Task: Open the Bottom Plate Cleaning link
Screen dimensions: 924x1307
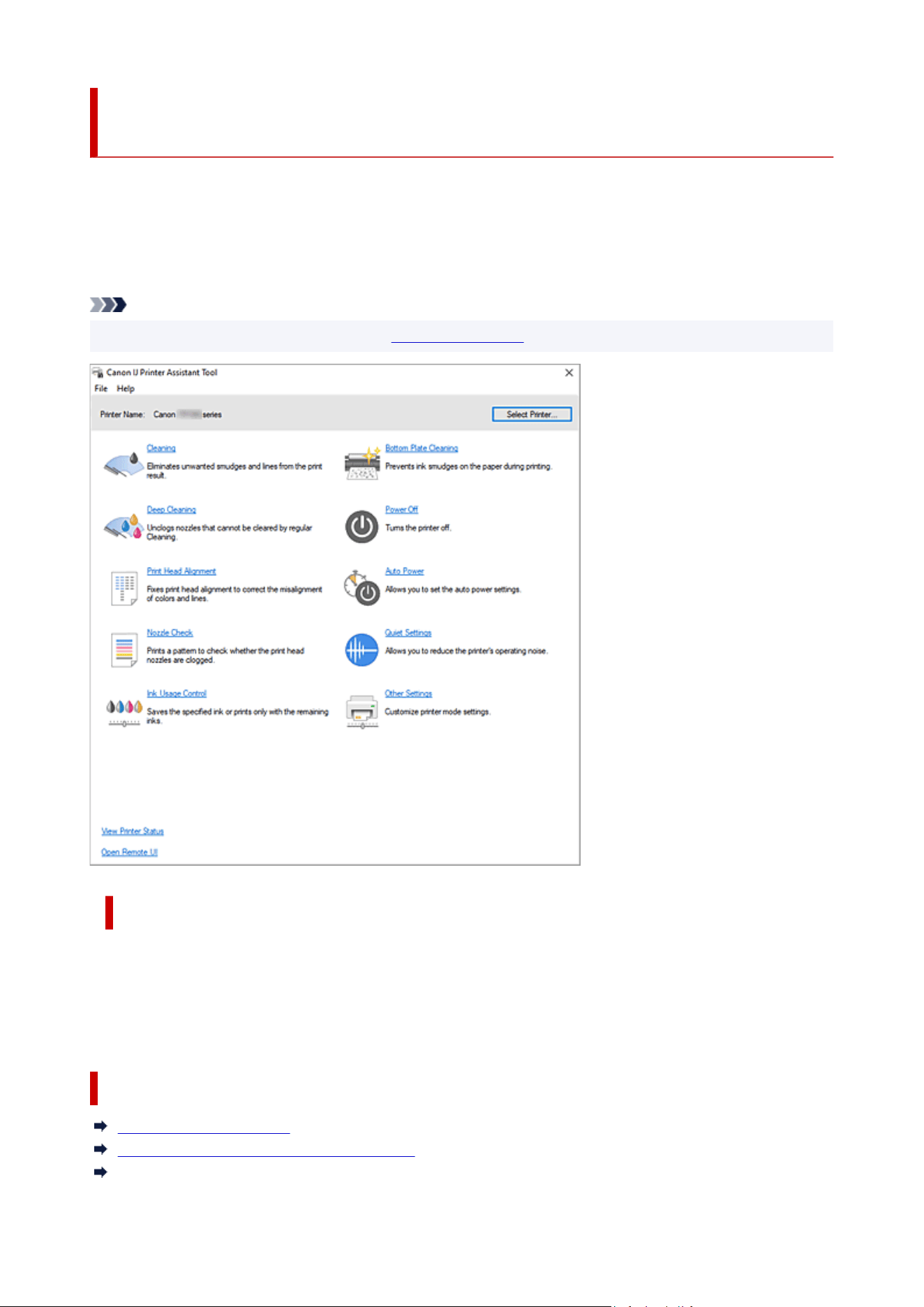Action: tap(422, 448)
